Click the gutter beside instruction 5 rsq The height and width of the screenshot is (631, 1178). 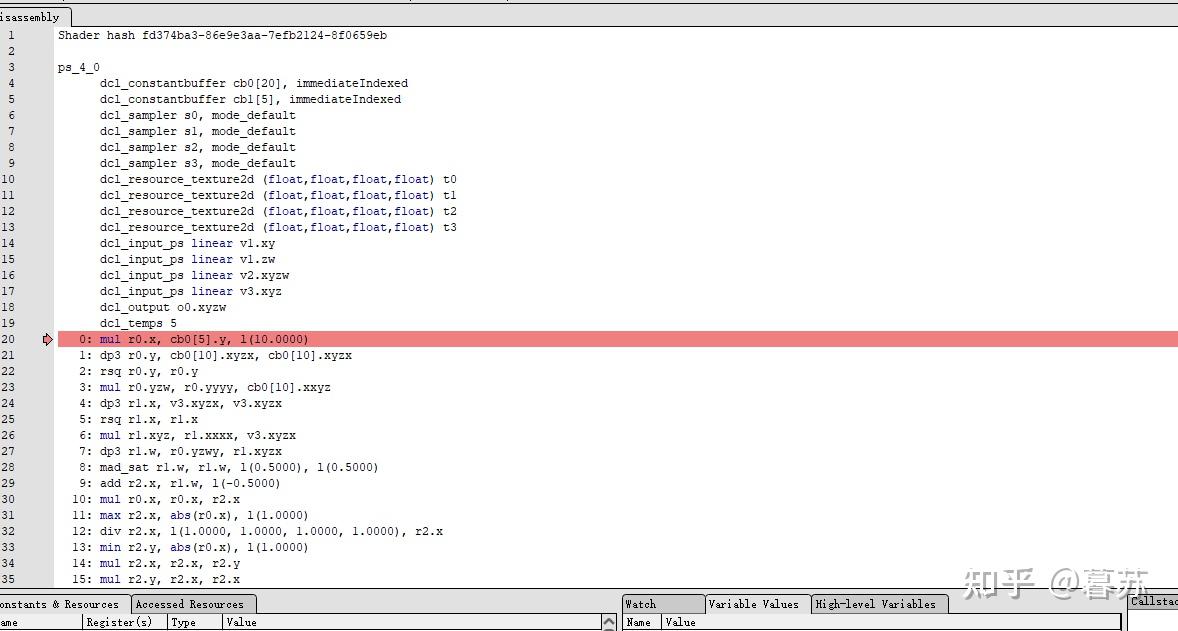46,419
